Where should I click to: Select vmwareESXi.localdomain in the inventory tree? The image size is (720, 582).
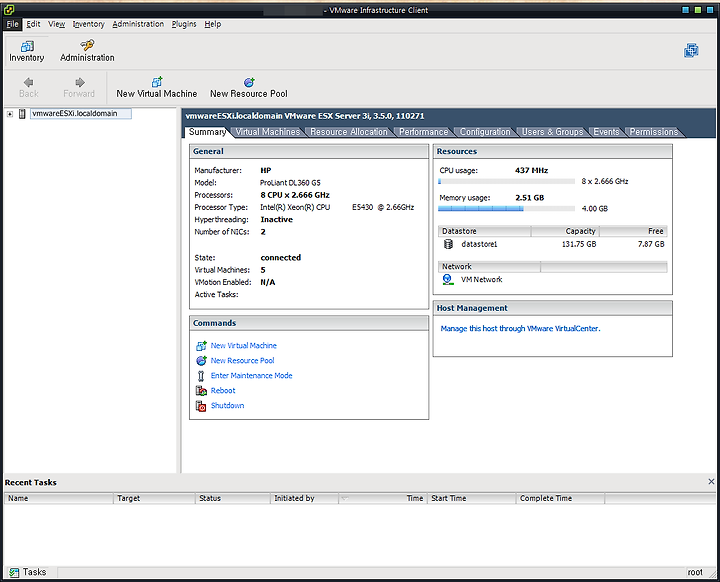click(x=80, y=113)
